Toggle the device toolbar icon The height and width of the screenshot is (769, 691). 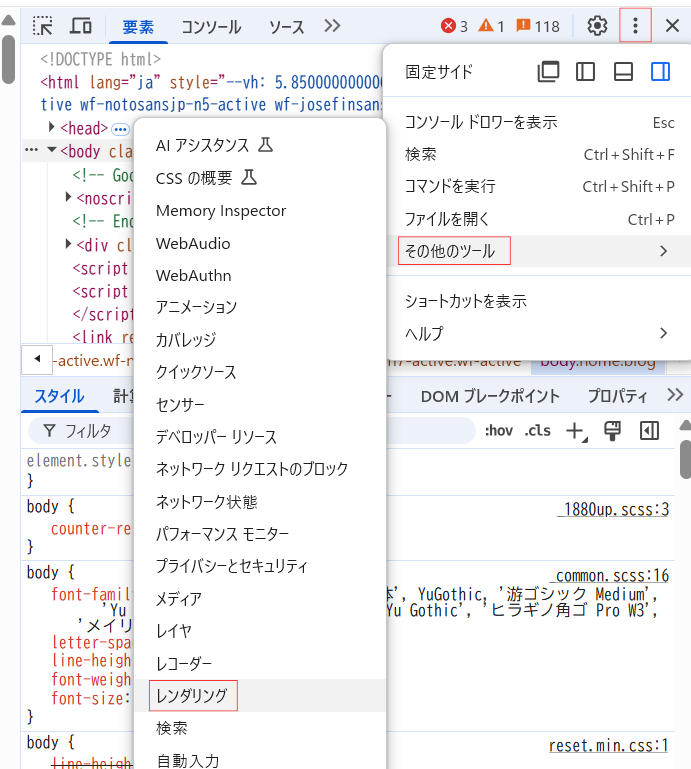(81, 26)
